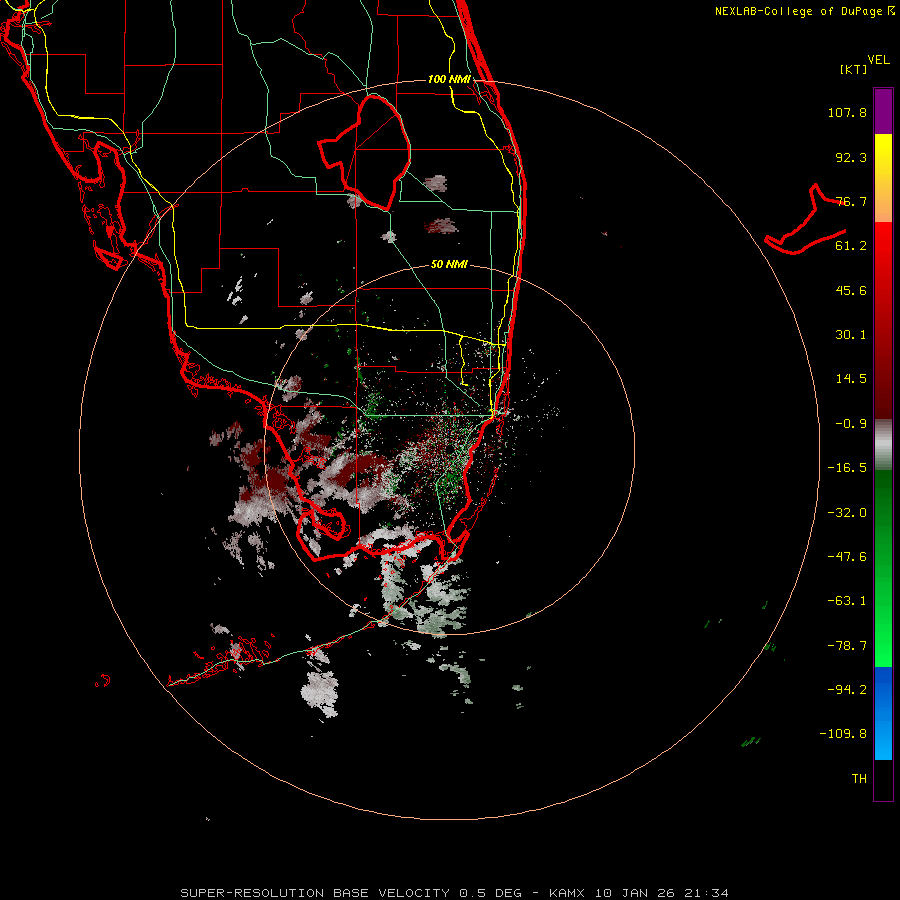Click the -94.2 scale value
This screenshot has height=900, width=900.
[x=847, y=690]
